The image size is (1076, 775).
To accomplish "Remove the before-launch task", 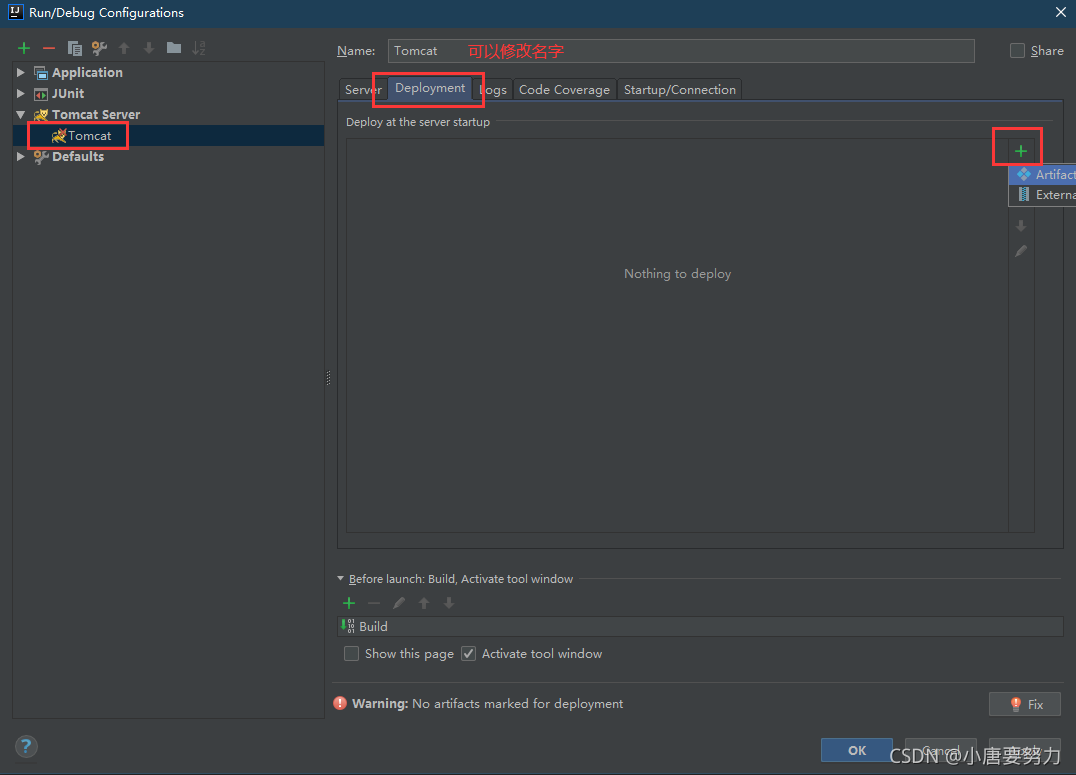I will coord(374,603).
